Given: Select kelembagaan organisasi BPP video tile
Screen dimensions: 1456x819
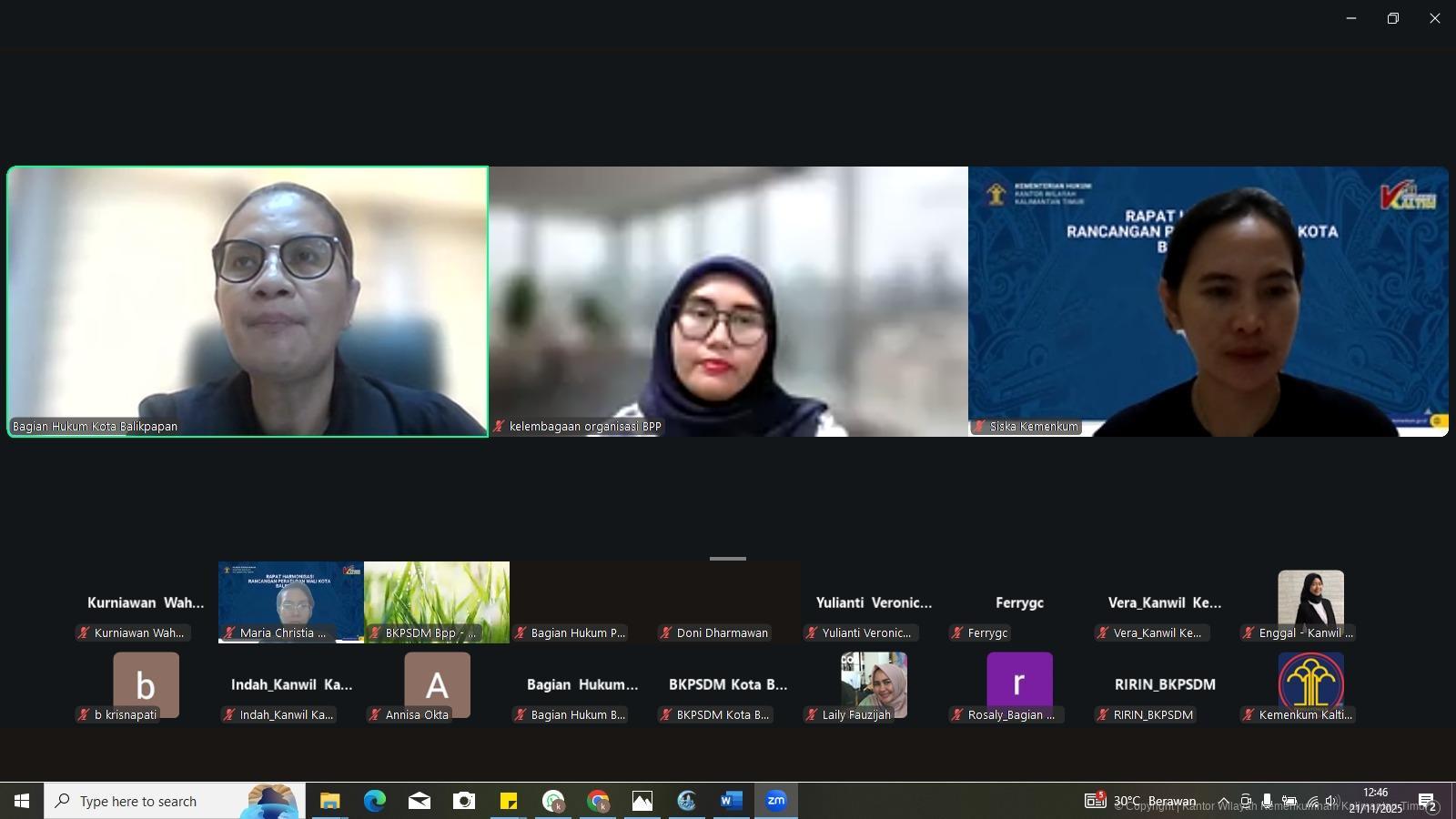Looking at the screenshot, I should (728, 301).
